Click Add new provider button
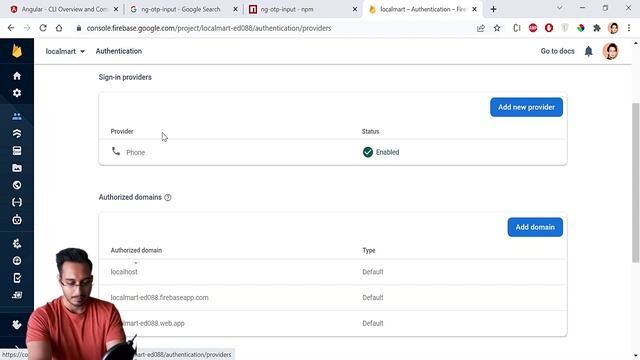This screenshot has width=640, height=360. click(x=526, y=107)
